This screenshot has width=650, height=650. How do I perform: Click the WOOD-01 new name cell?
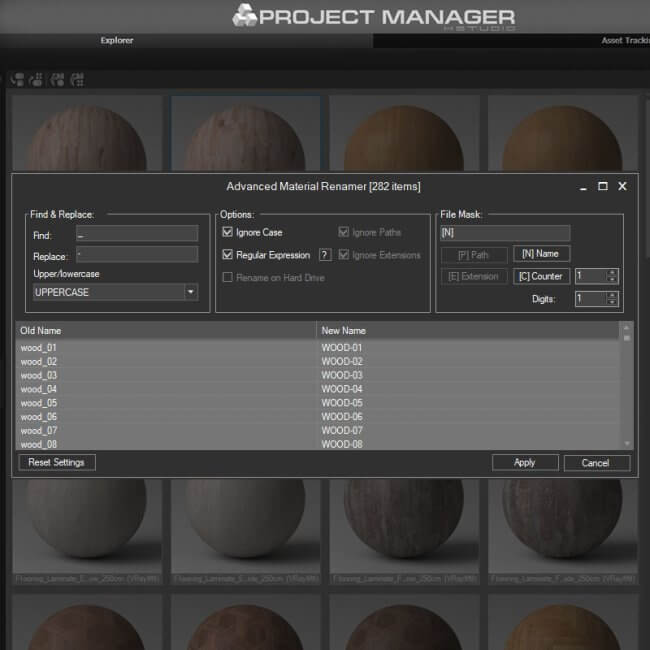(x=468, y=347)
